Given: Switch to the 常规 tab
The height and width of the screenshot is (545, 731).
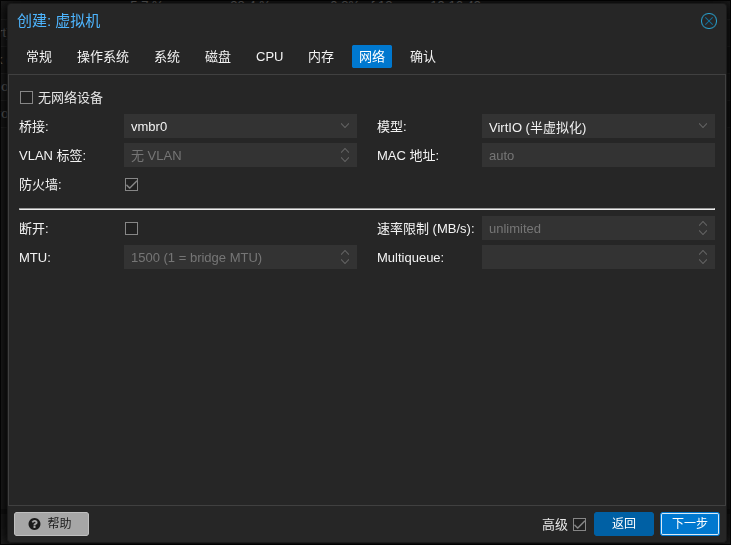Looking at the screenshot, I should [39, 57].
